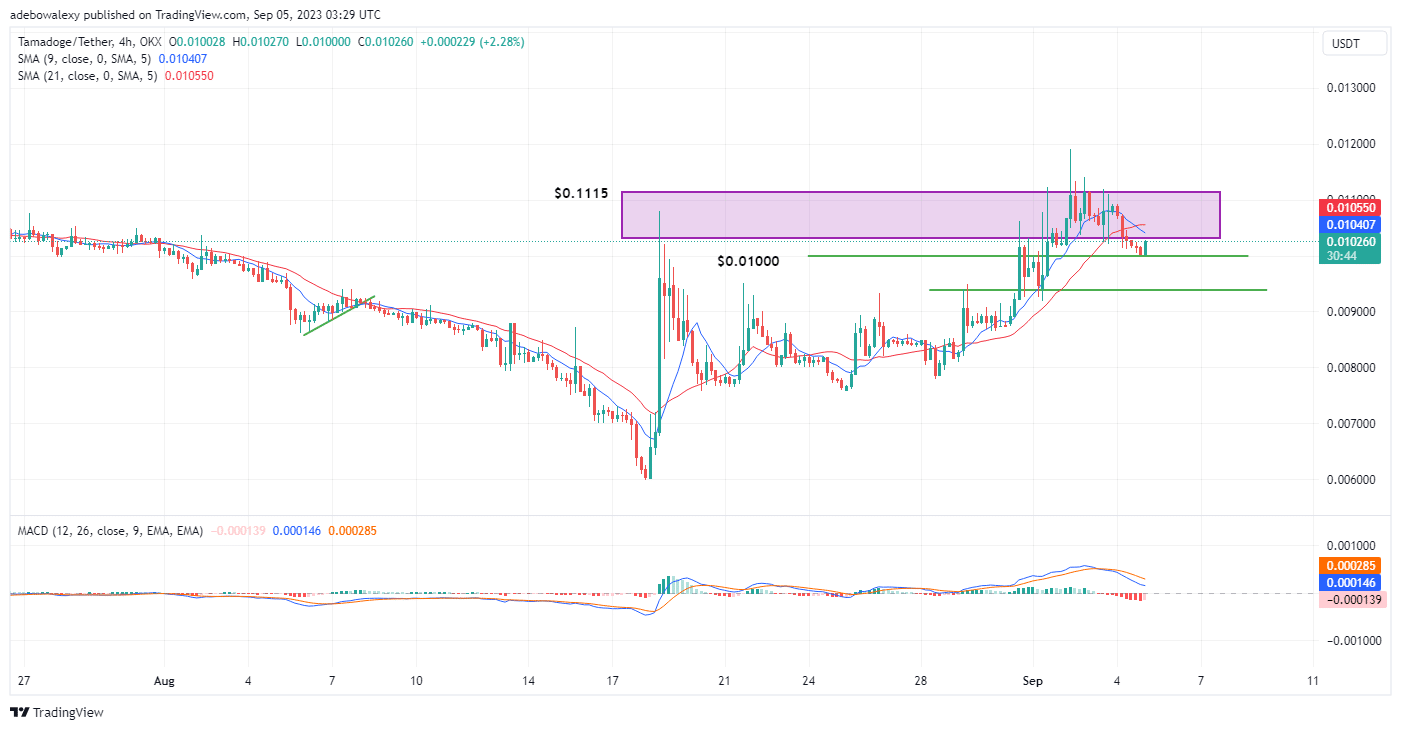Click the red 0.010550 SMA price label
The width and height of the screenshot is (1401, 730).
click(x=1351, y=208)
